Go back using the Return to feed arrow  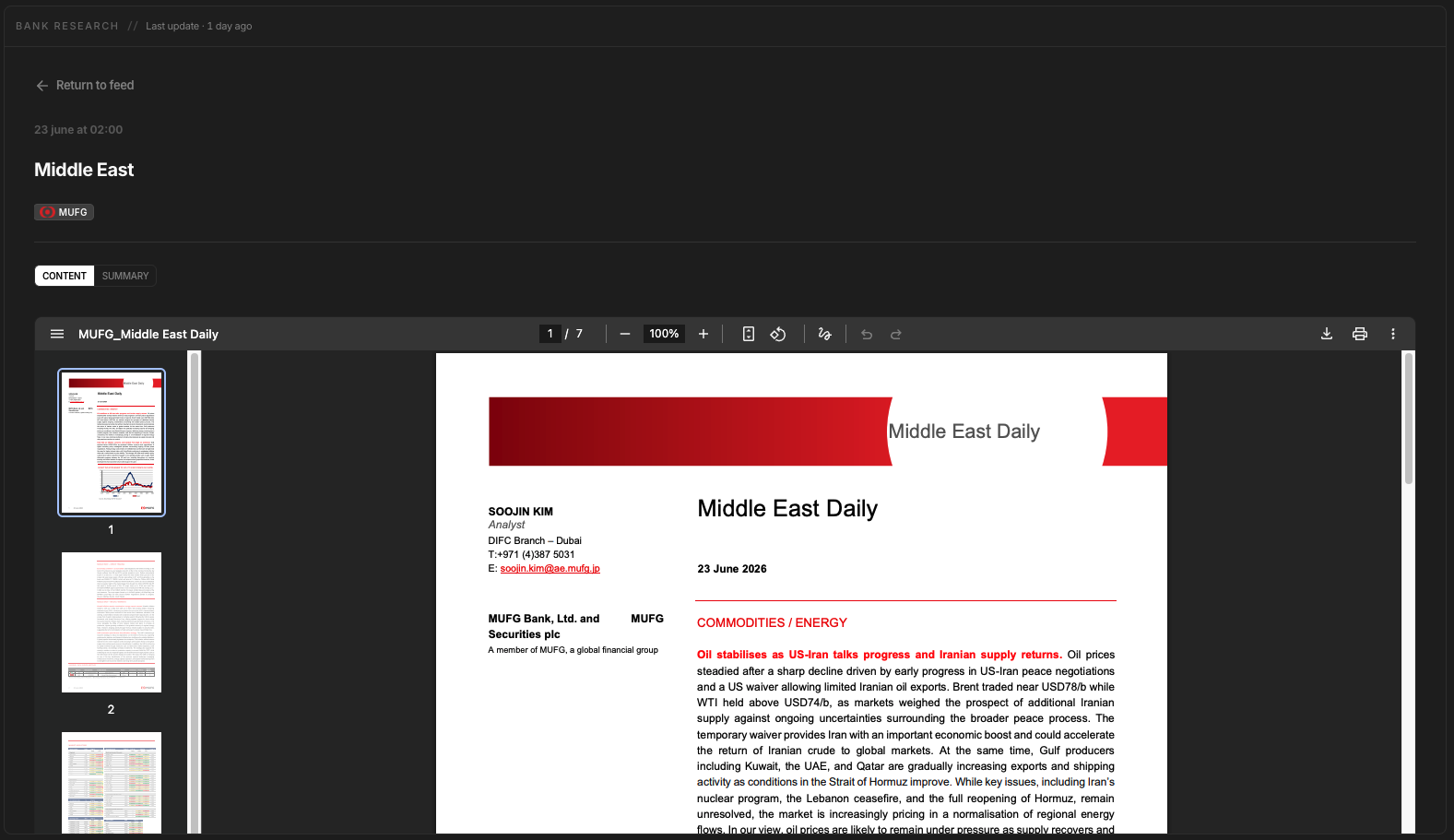[41, 85]
